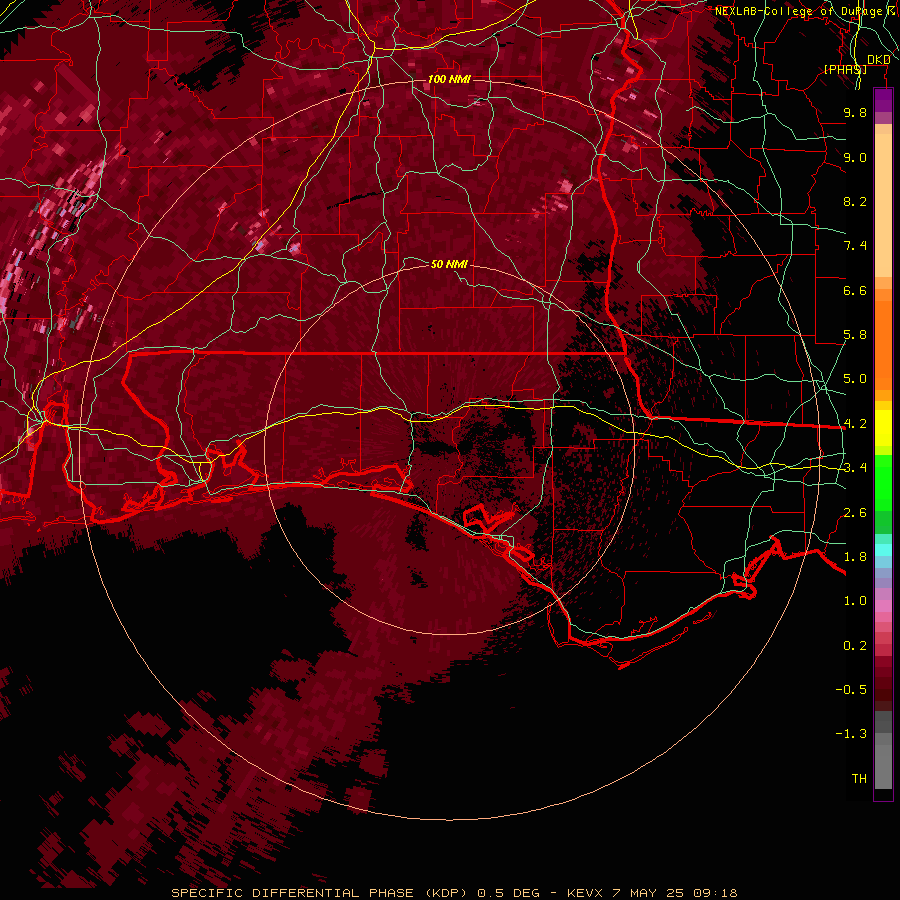Click the TH threshold label
Screen dimensions: 900x900
859,779
